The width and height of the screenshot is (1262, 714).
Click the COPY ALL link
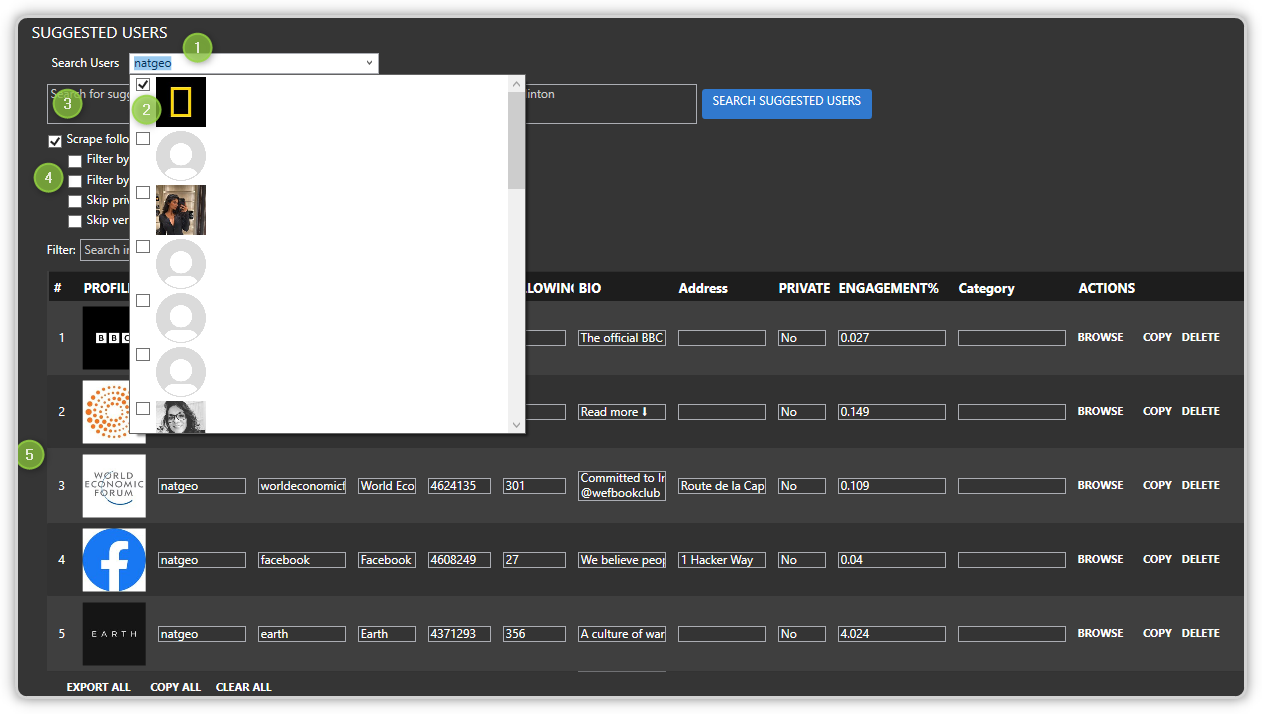(x=175, y=688)
